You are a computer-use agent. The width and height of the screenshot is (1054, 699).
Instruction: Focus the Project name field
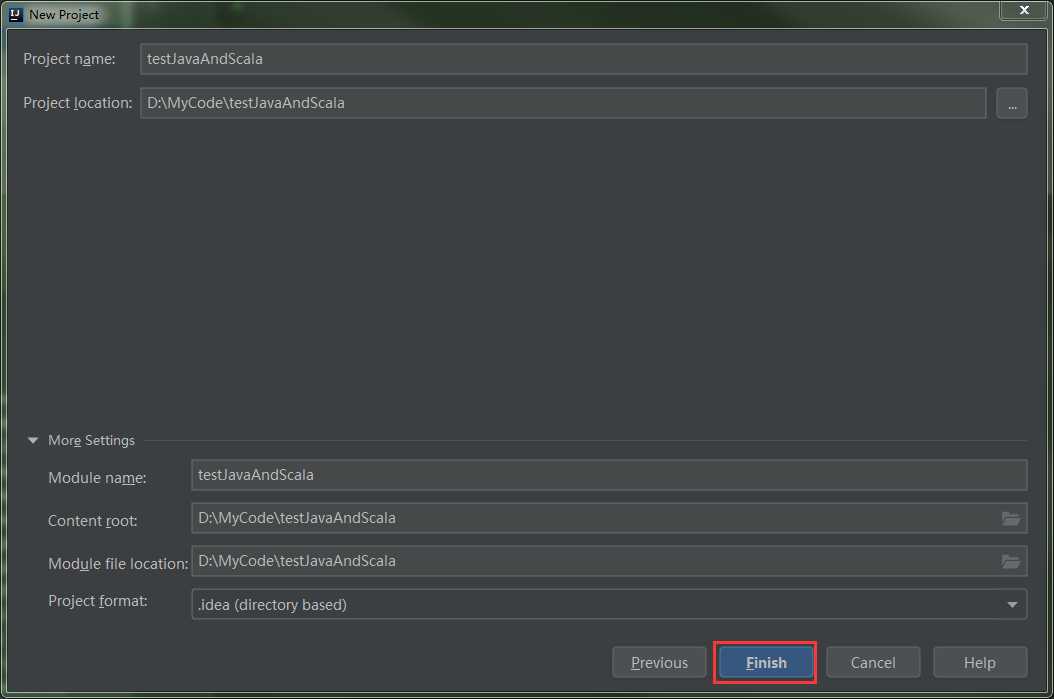pyautogui.click(x=583, y=59)
